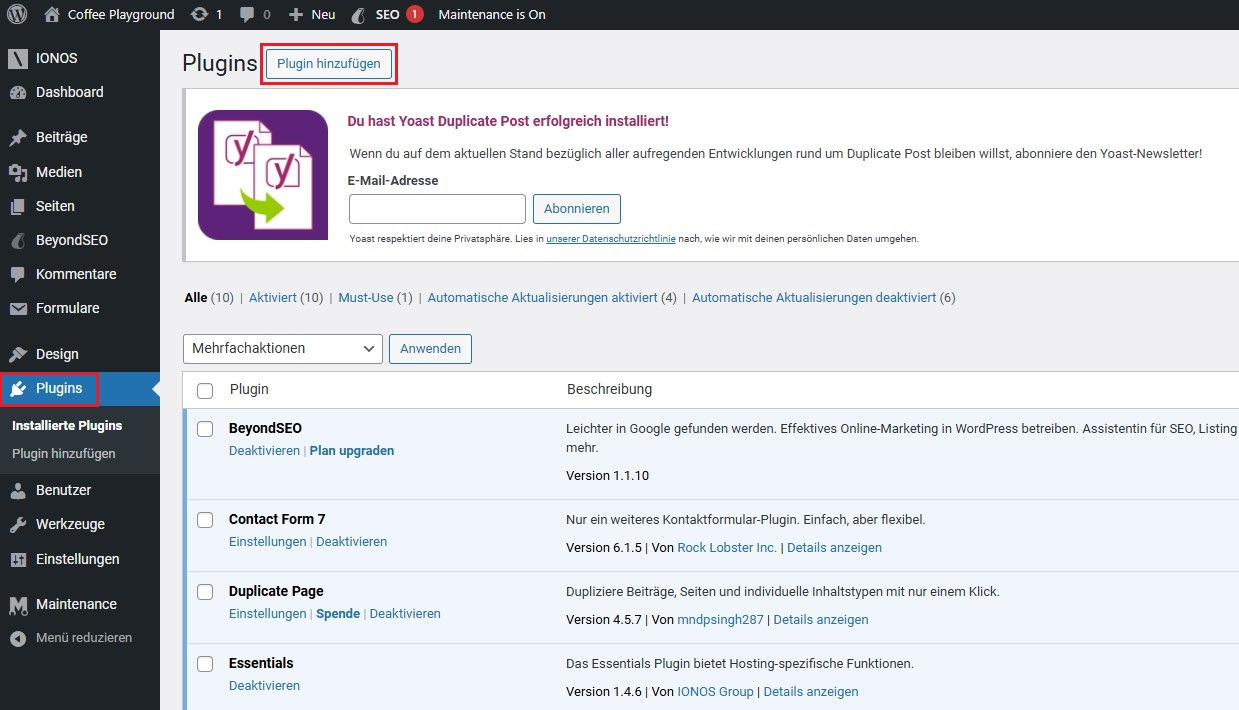Open unserer Datenschutzrichtlinie link

pyautogui.click(x=611, y=239)
